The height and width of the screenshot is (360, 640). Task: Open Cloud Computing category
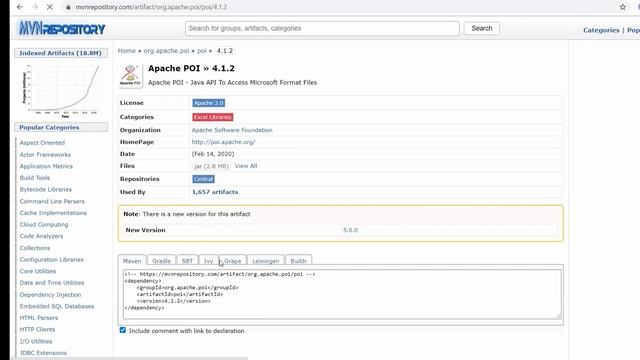[44, 224]
